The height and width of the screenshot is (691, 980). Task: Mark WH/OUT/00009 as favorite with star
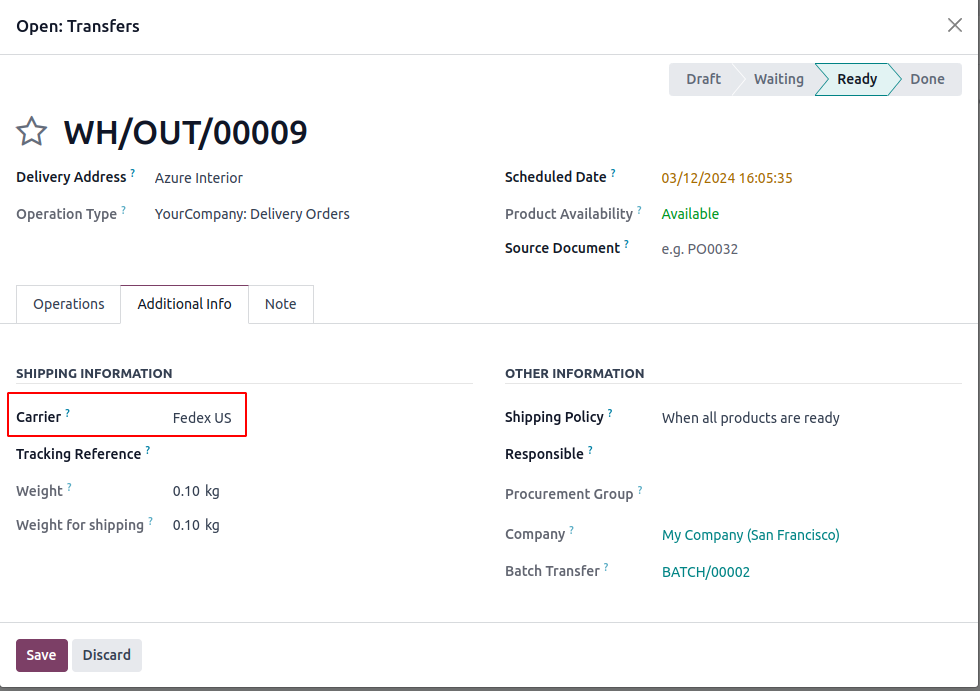click(x=32, y=132)
